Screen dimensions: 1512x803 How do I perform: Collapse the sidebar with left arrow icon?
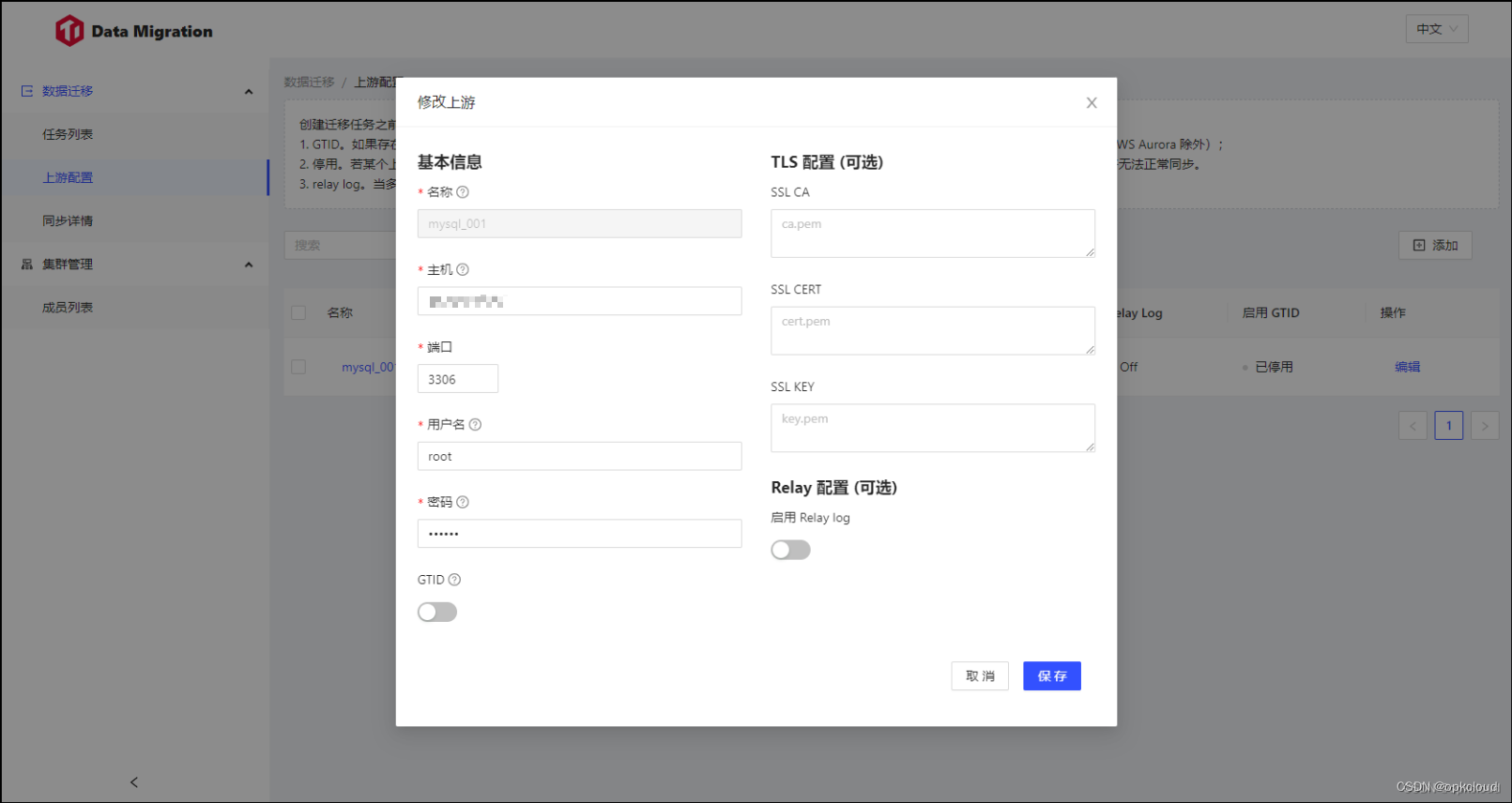click(134, 782)
